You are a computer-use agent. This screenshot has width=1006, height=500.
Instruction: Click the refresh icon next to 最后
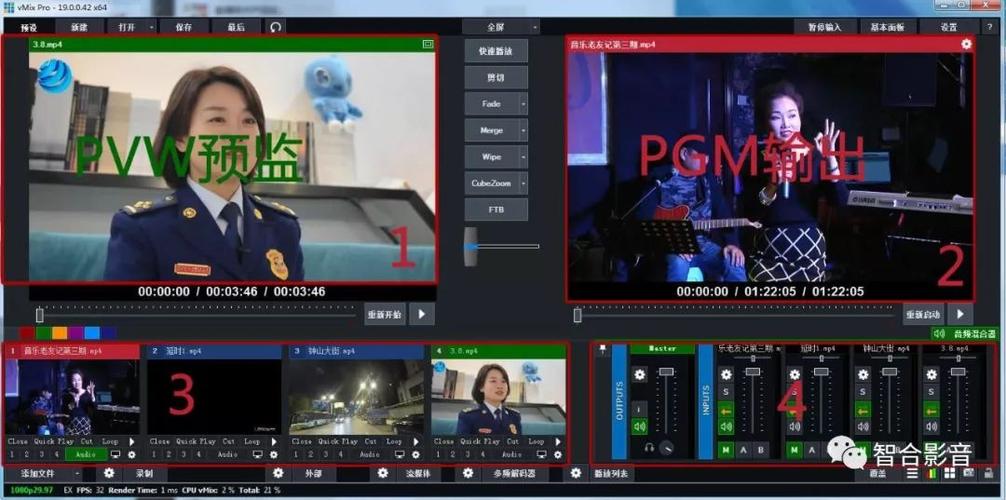point(275,27)
